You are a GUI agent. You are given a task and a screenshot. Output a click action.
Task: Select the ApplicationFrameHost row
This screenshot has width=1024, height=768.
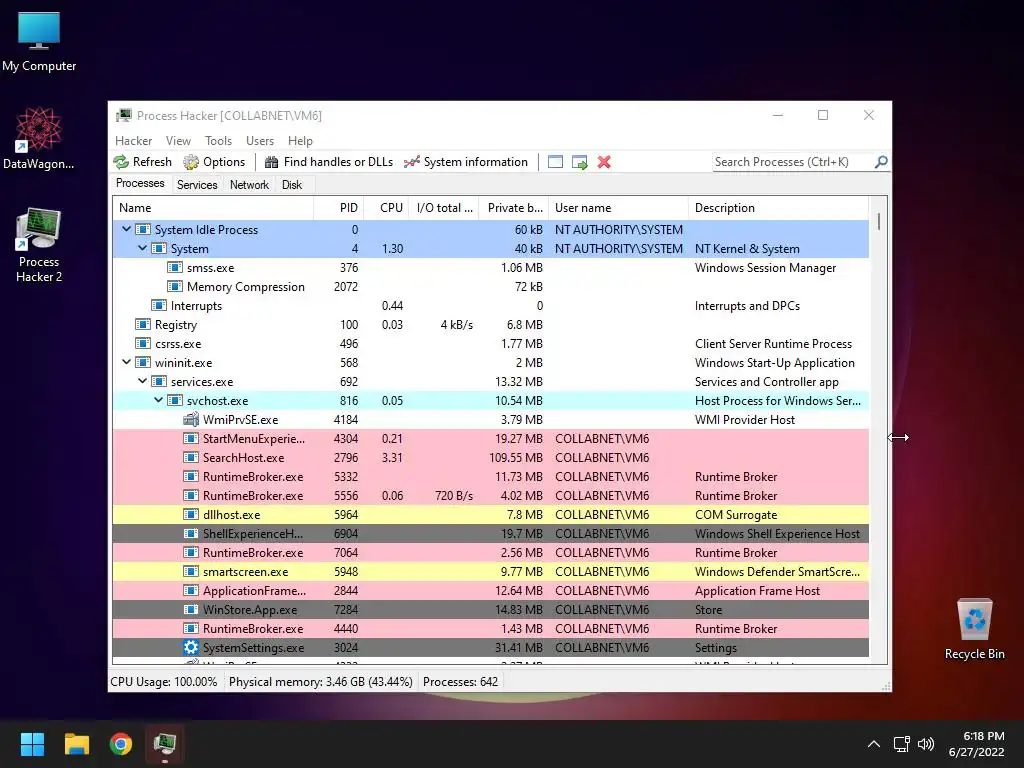coord(491,590)
